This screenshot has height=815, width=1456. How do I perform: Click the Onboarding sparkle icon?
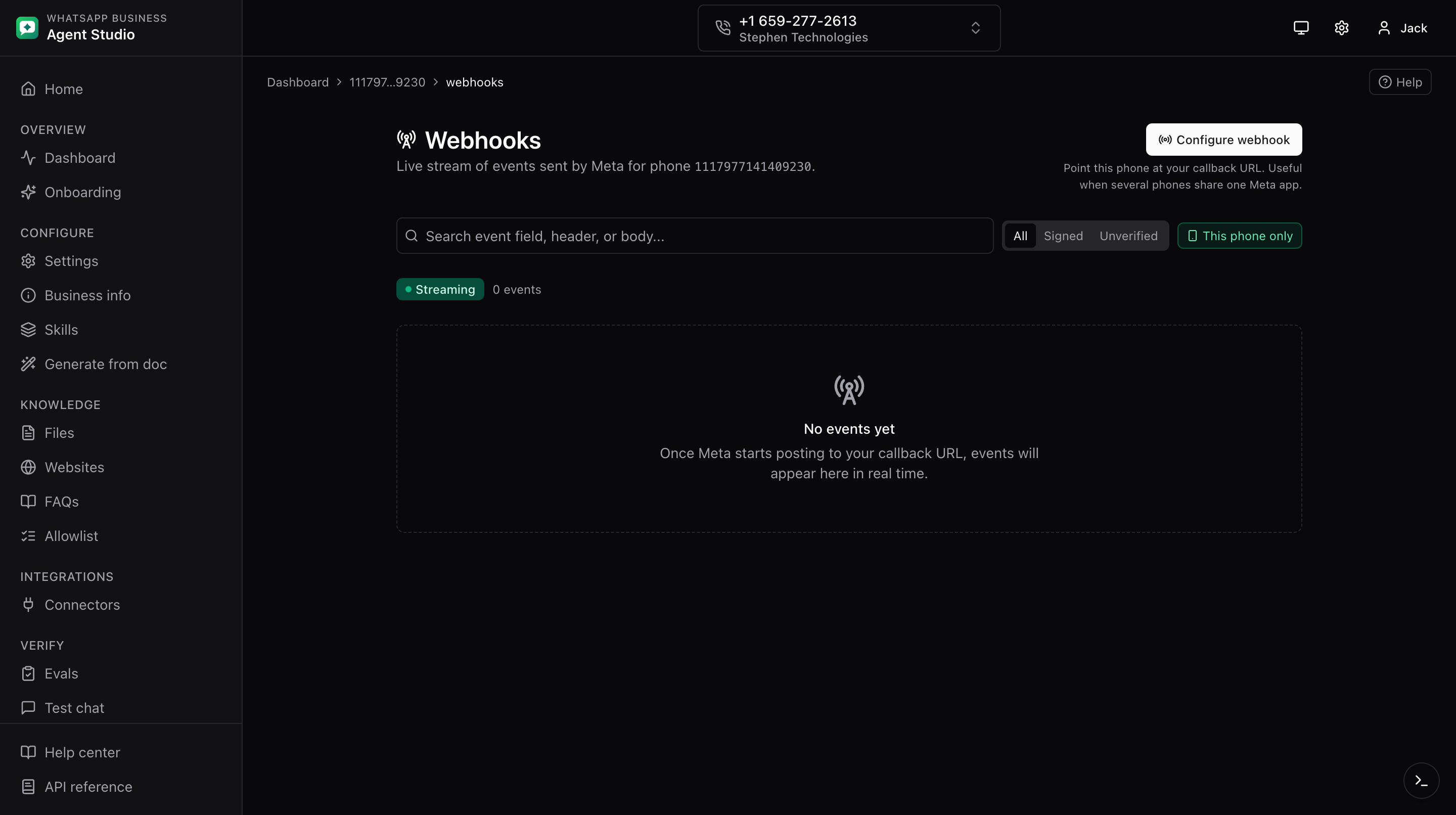(x=28, y=192)
